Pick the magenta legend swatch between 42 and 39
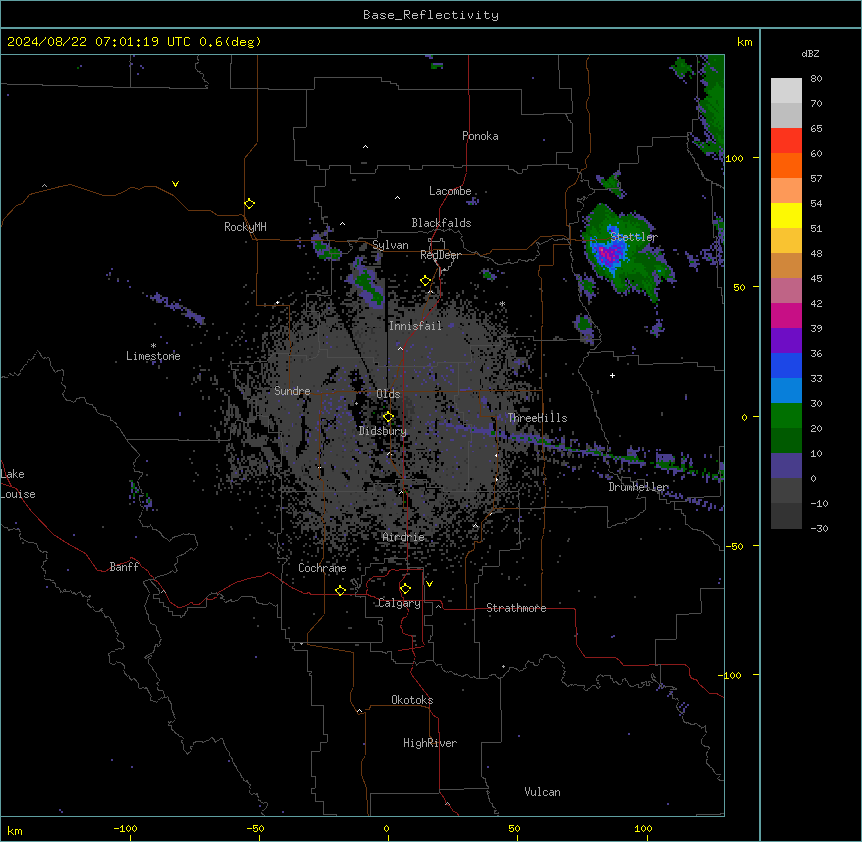Viewport: 862px width, 842px height. point(786,316)
